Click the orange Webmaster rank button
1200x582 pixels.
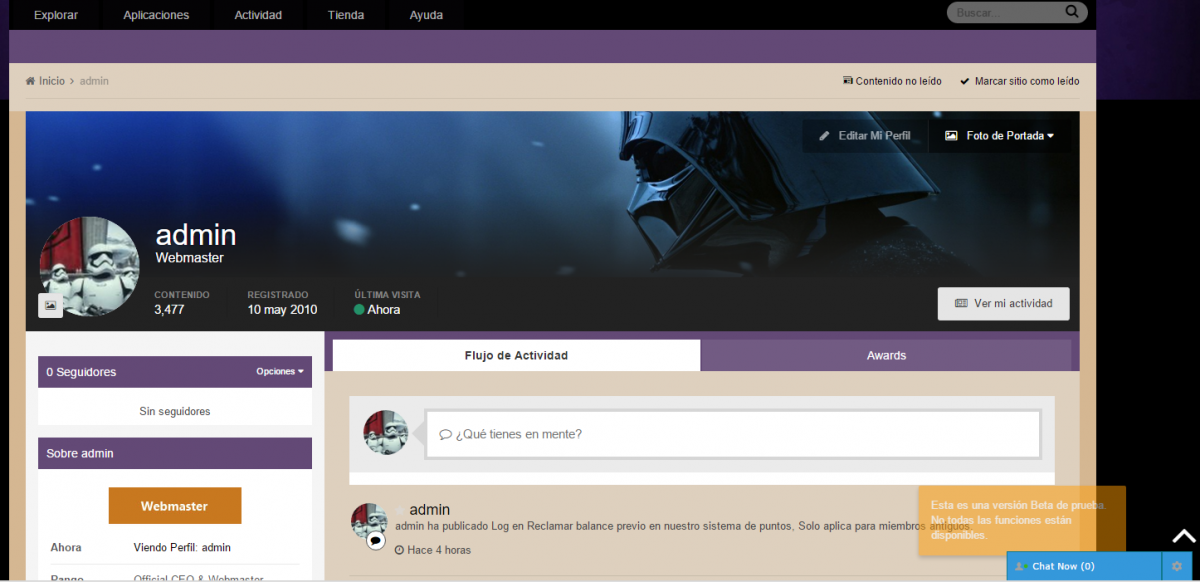[x=175, y=506]
